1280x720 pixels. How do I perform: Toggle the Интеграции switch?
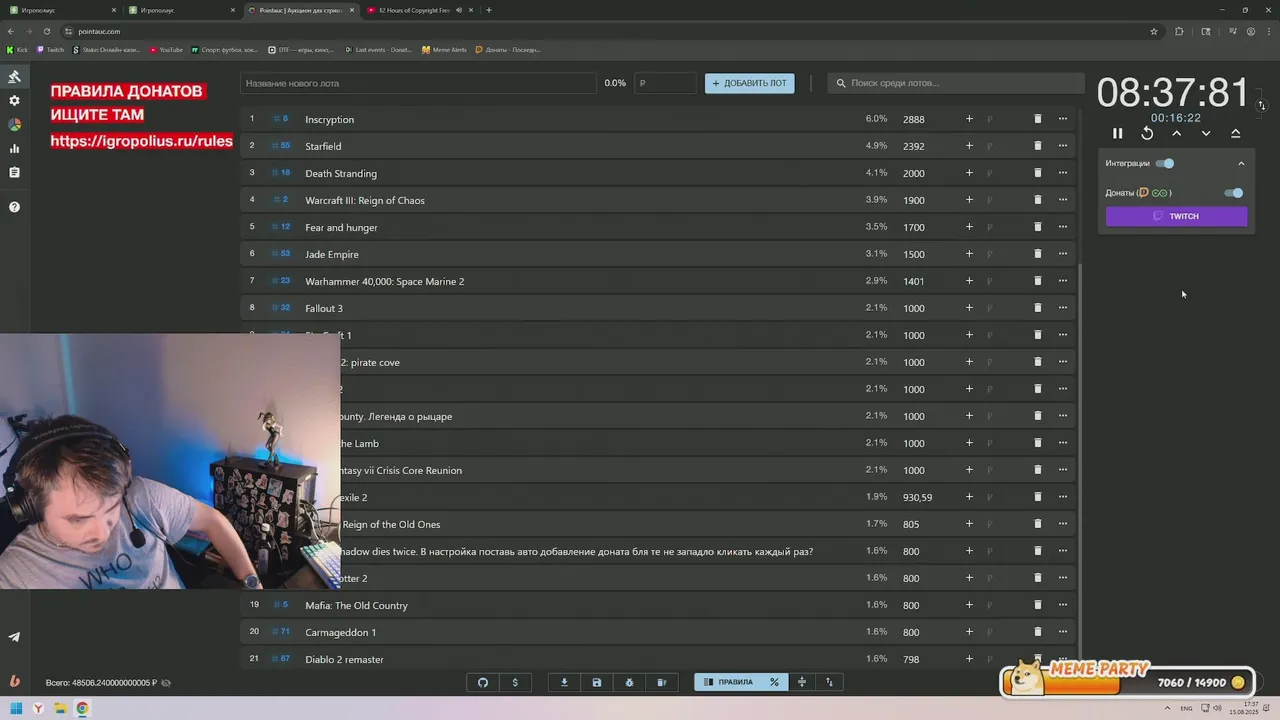coord(1165,163)
